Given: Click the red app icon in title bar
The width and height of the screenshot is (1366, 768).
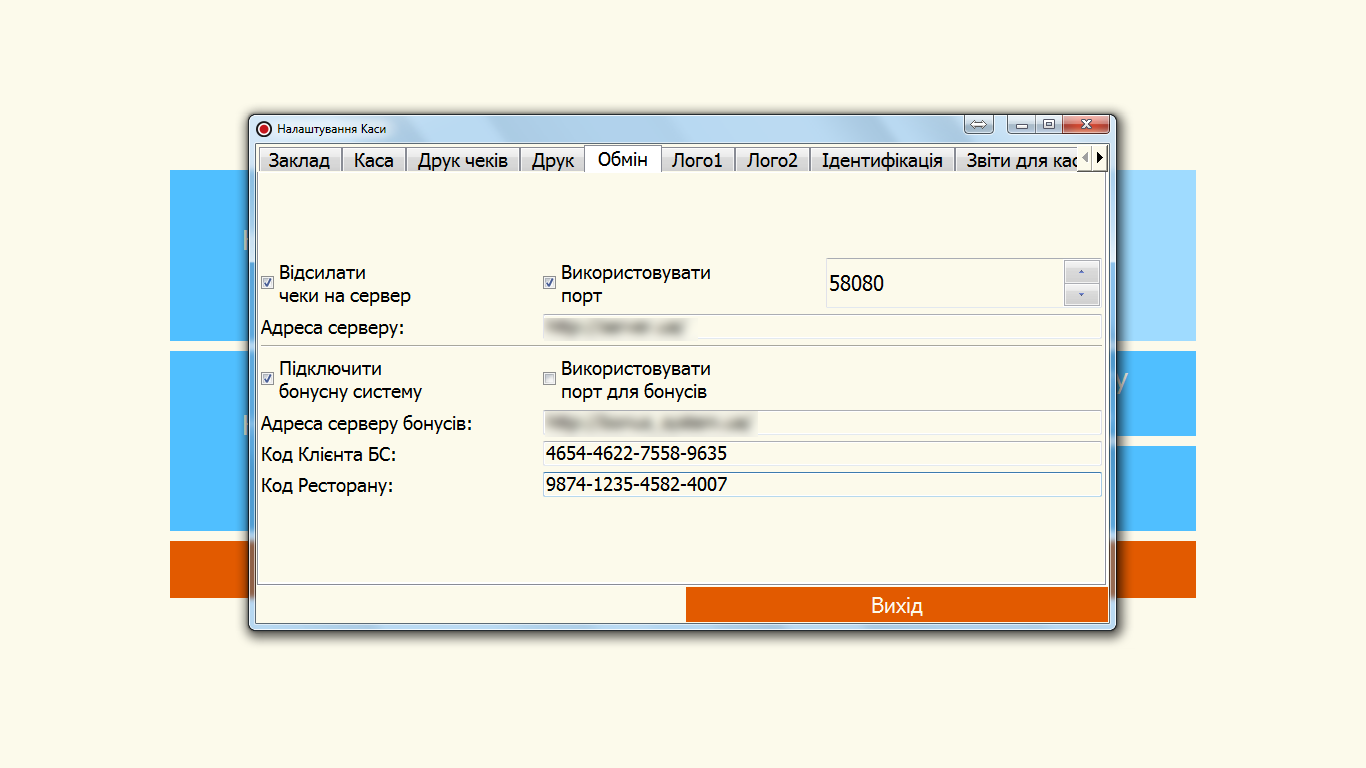Looking at the screenshot, I should coord(264,129).
